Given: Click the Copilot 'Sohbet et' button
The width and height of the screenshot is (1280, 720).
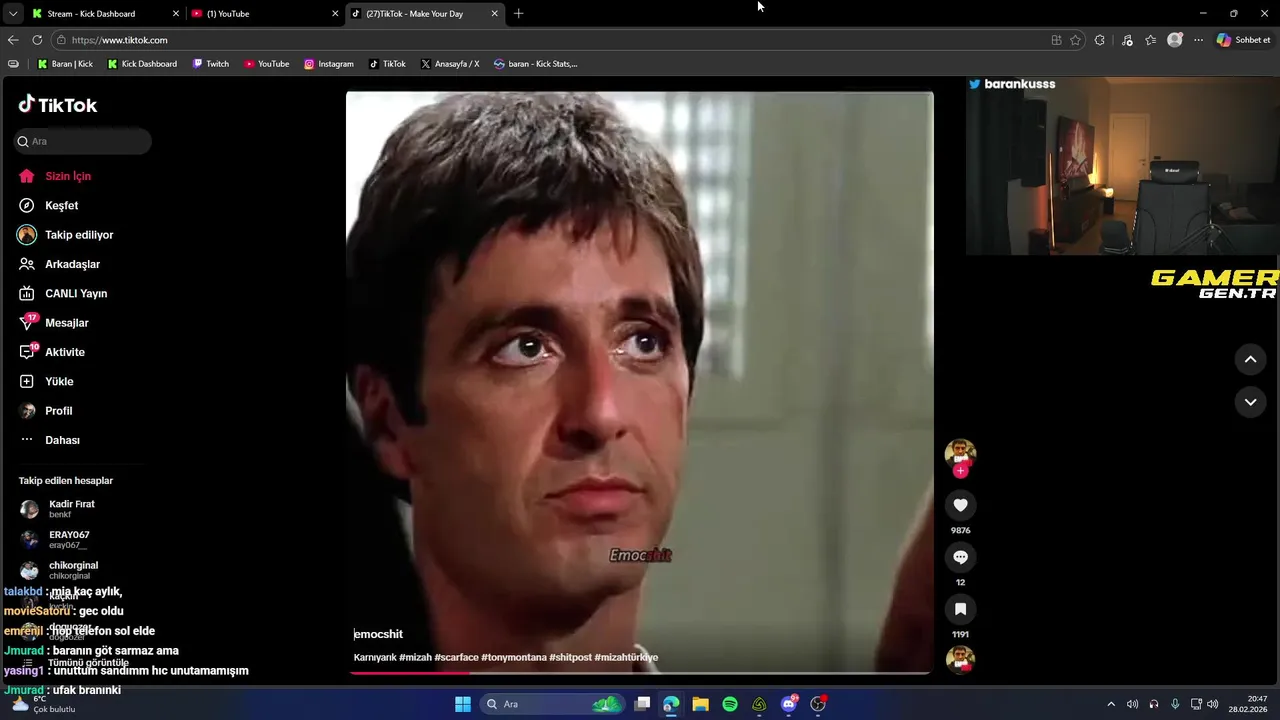Looking at the screenshot, I should [1244, 40].
